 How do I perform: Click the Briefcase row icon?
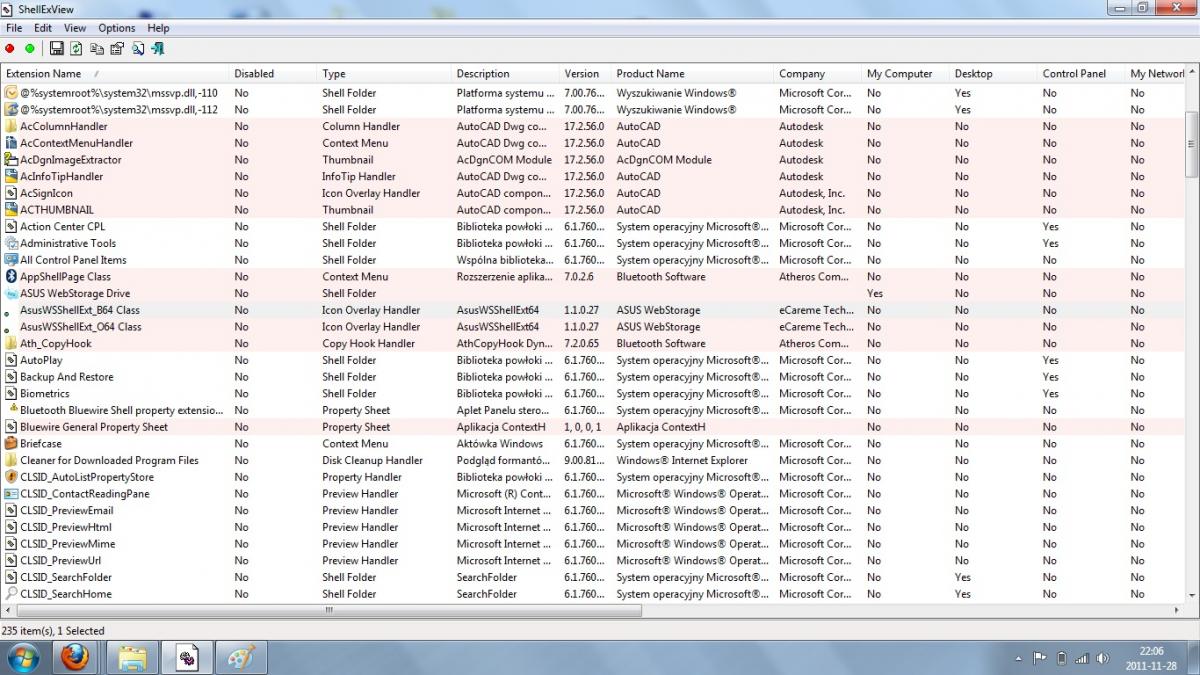11,444
